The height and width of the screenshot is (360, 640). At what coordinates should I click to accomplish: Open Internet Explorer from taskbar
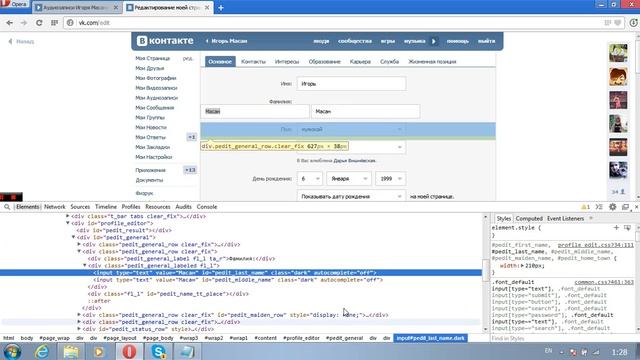pyautogui.click(x=42, y=352)
